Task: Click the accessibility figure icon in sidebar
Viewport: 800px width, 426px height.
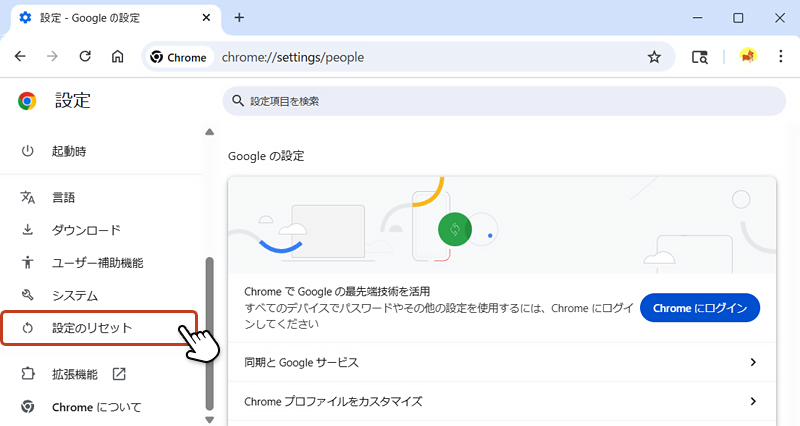Action: [28, 263]
